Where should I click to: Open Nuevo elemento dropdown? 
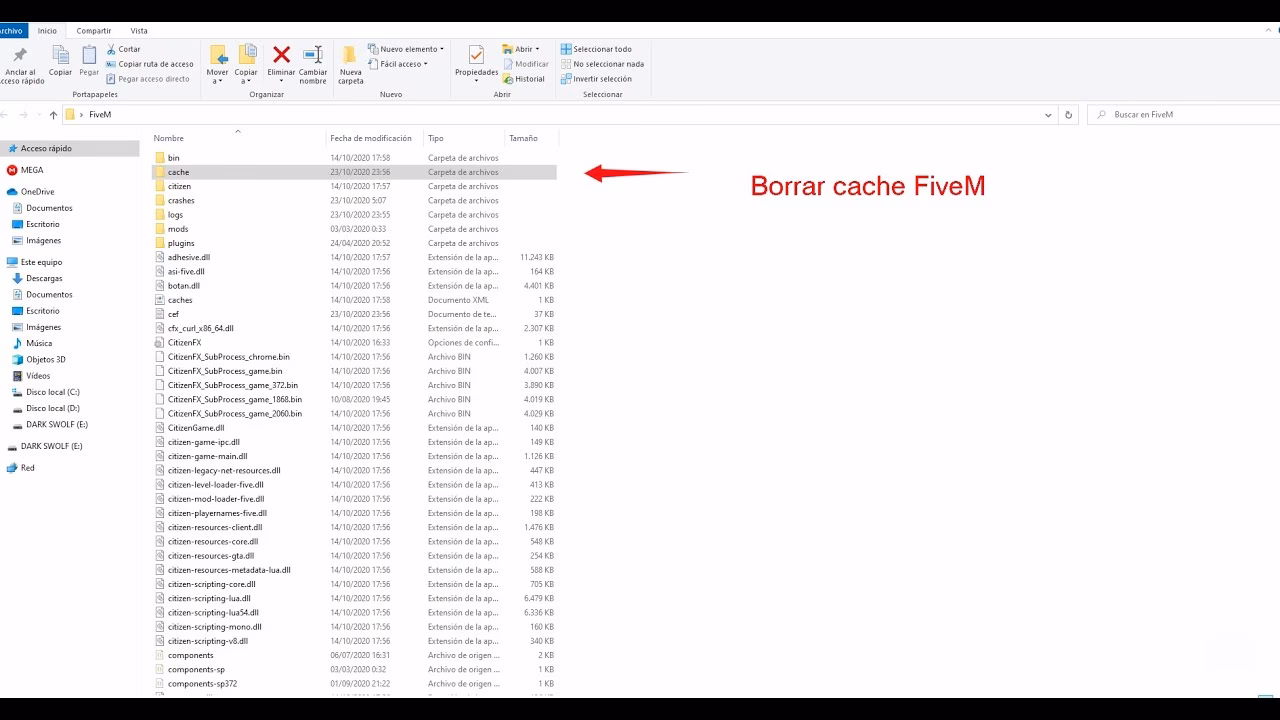[405, 49]
